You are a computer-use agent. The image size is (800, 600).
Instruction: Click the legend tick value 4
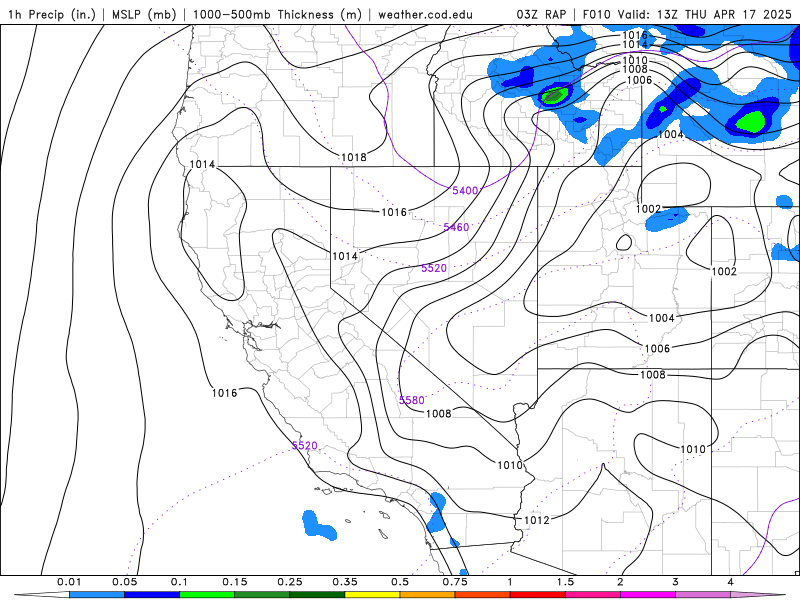pos(731,582)
